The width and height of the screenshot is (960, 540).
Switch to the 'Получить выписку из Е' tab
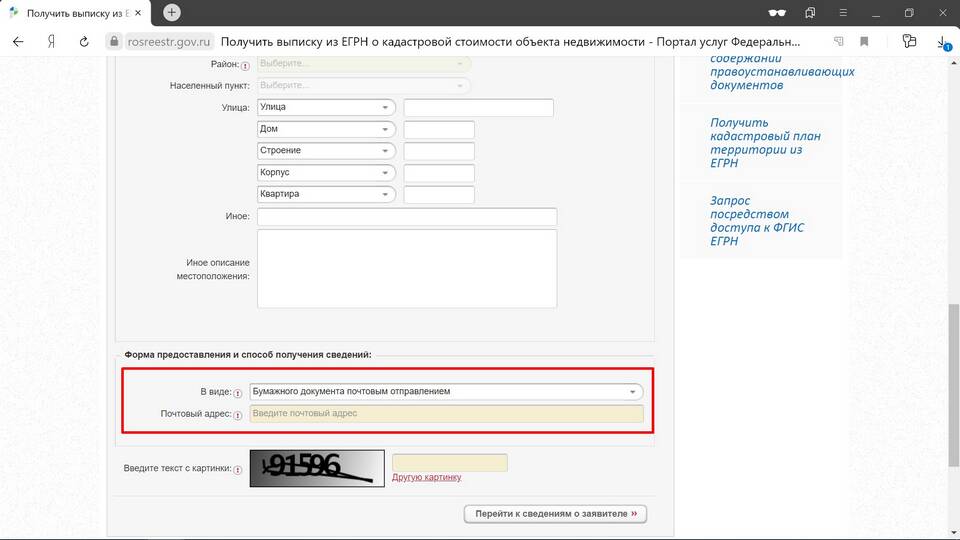point(80,13)
